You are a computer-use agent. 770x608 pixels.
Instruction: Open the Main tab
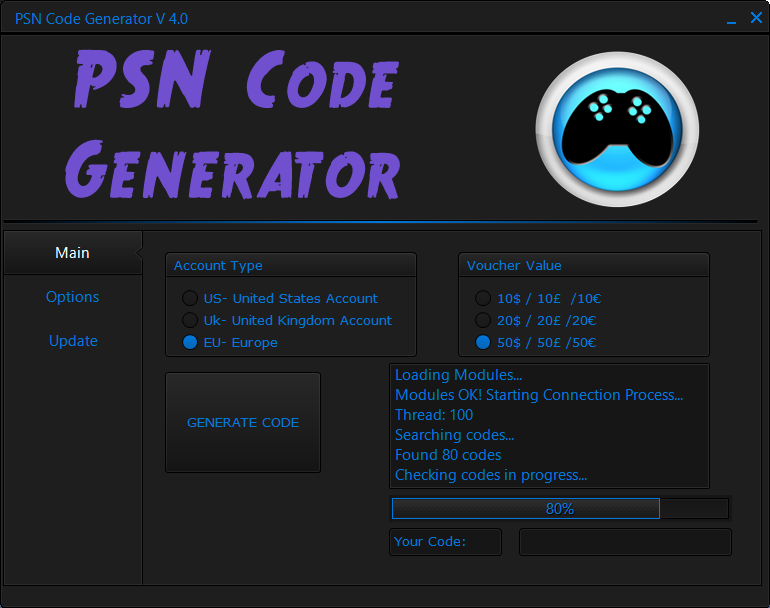(x=73, y=252)
